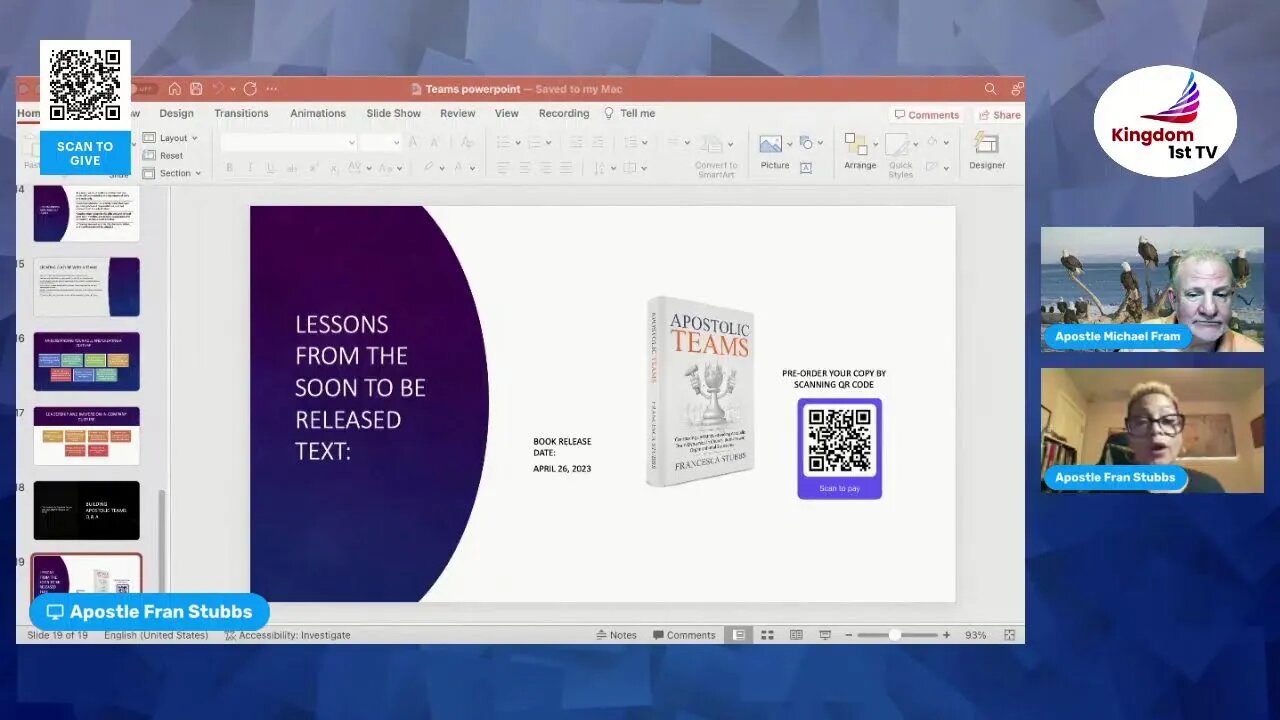1280x720 pixels.
Task: Expand the Picture dropdown arrow
Action: [790, 144]
